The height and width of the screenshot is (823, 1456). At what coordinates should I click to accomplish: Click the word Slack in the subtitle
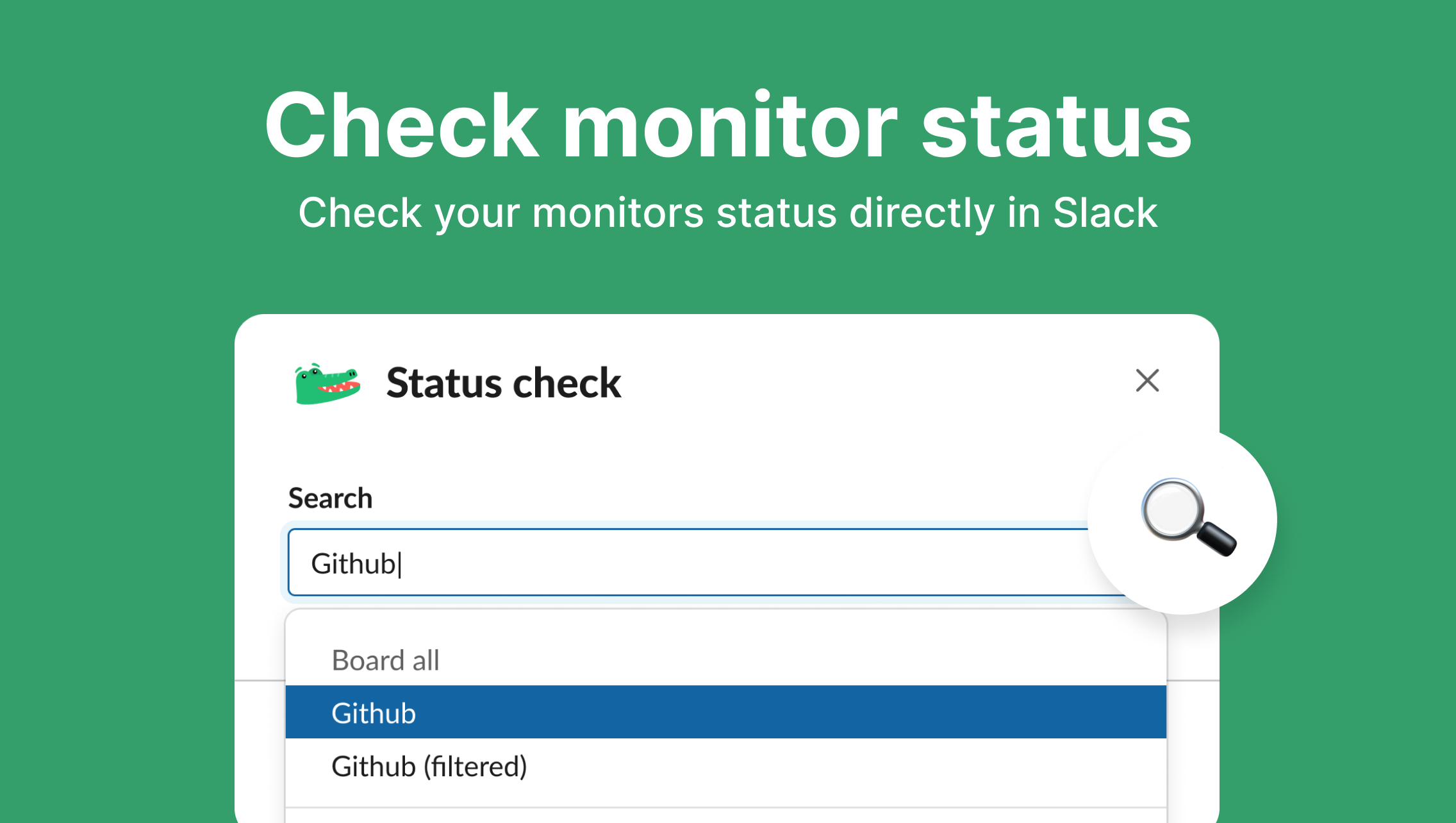click(x=1105, y=212)
